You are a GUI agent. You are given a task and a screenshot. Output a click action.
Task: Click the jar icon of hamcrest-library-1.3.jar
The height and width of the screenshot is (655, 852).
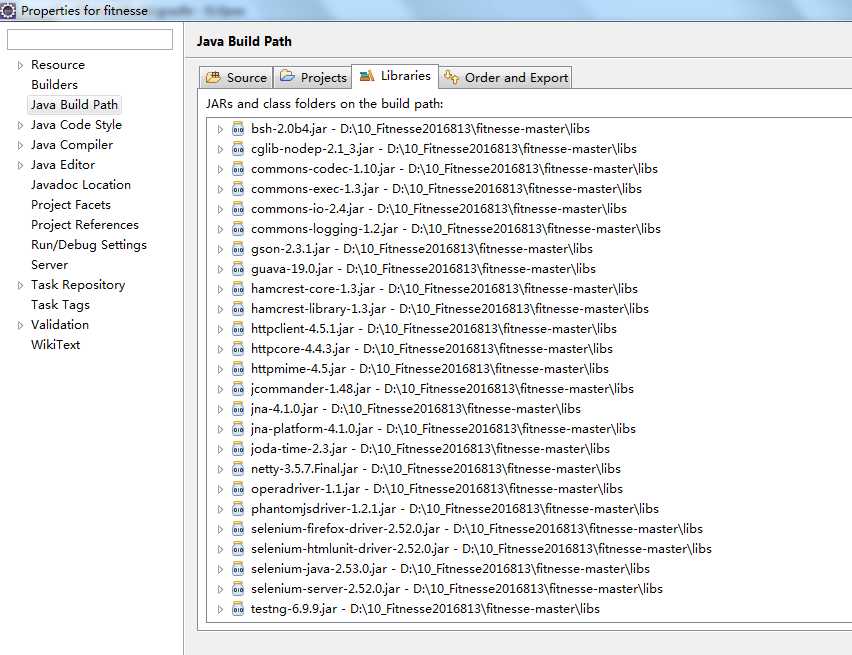pyautogui.click(x=238, y=309)
